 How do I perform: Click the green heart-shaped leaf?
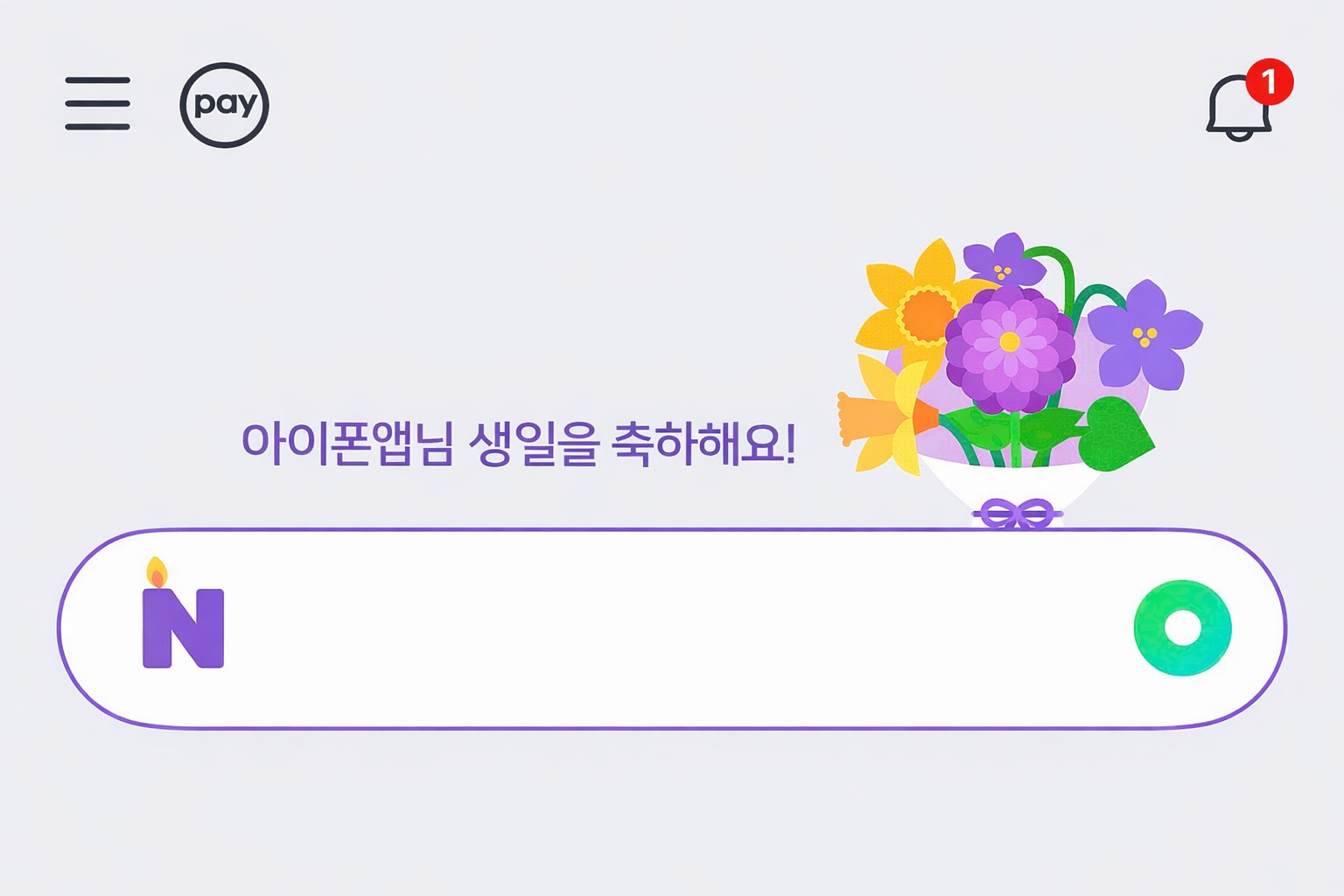click(1116, 434)
